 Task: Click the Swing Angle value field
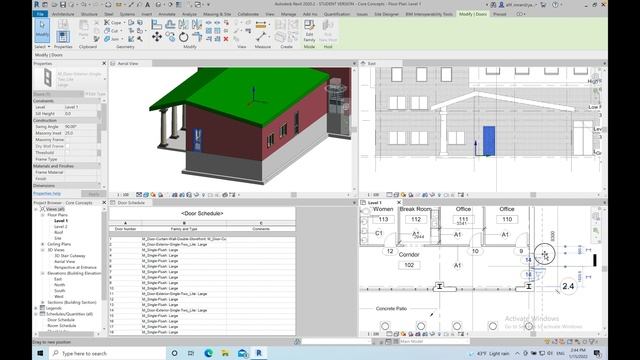[80, 127]
